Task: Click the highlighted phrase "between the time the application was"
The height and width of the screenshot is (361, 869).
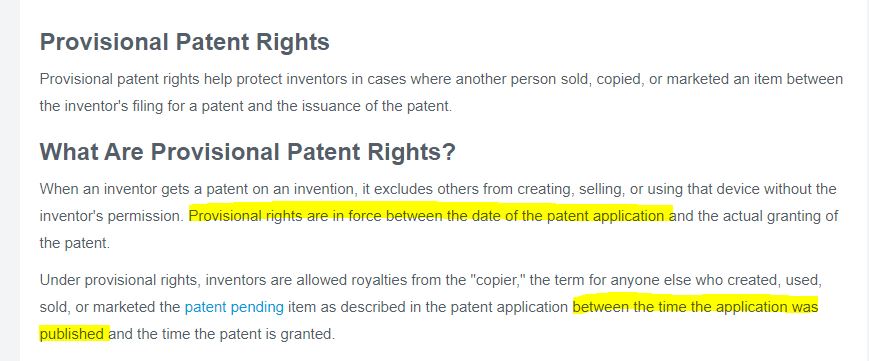Action: pyautogui.click(x=696, y=307)
